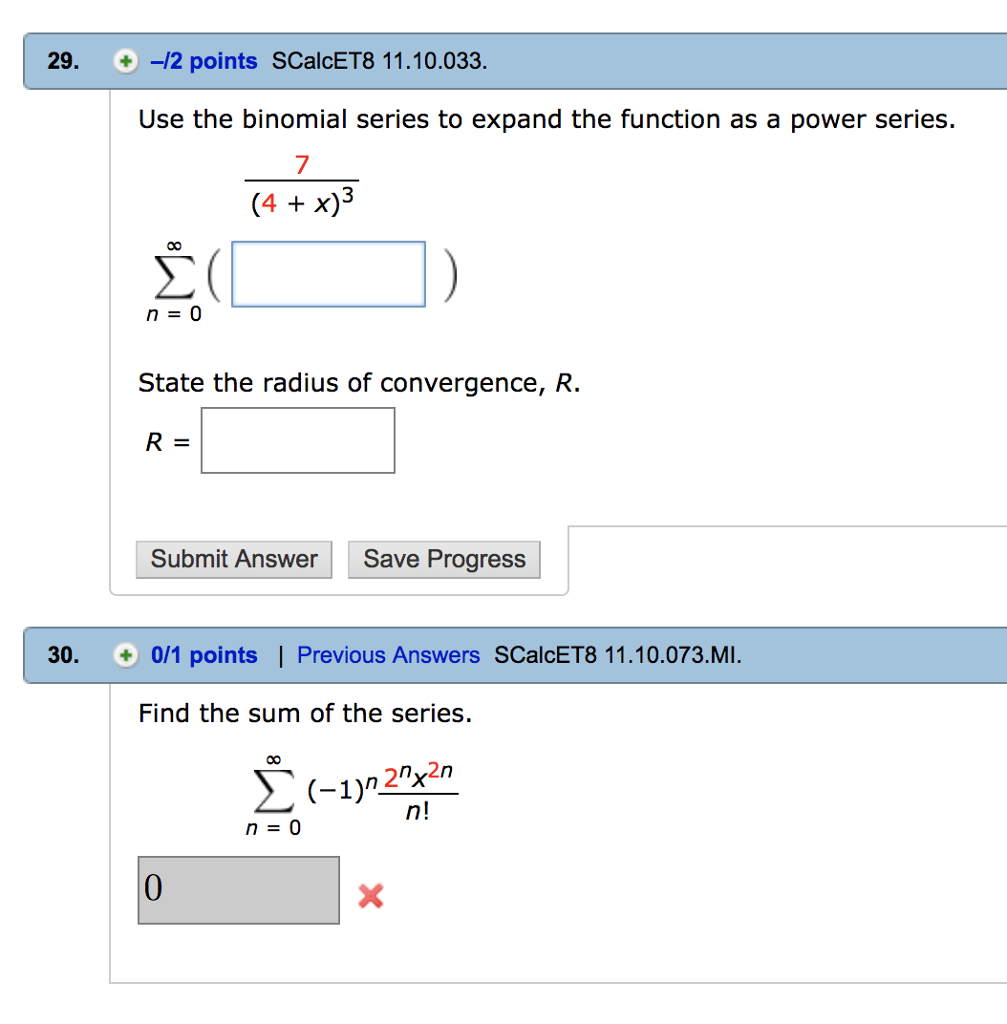1007x1024 pixels.
Task: Click the SCalcET8 11.10.073.MI assignment label
Action: (x=617, y=655)
